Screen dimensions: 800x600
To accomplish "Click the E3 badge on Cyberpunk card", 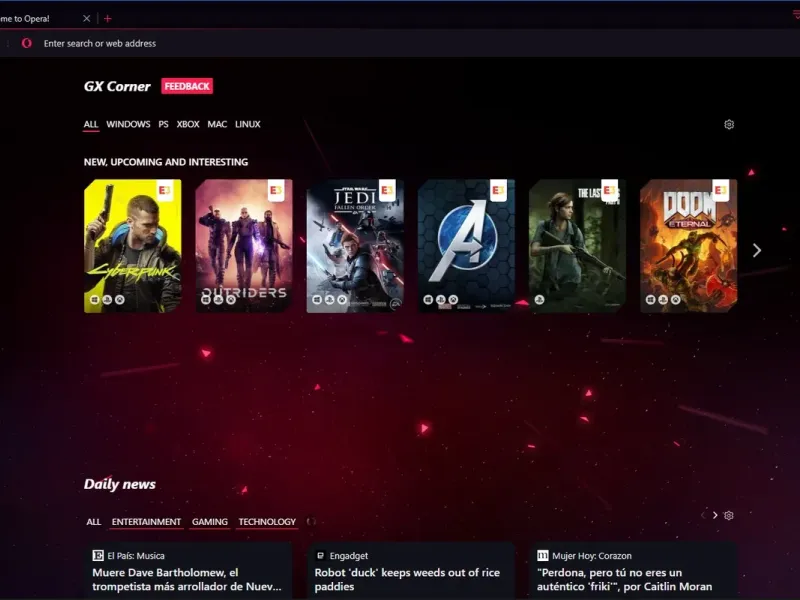I will (x=164, y=190).
